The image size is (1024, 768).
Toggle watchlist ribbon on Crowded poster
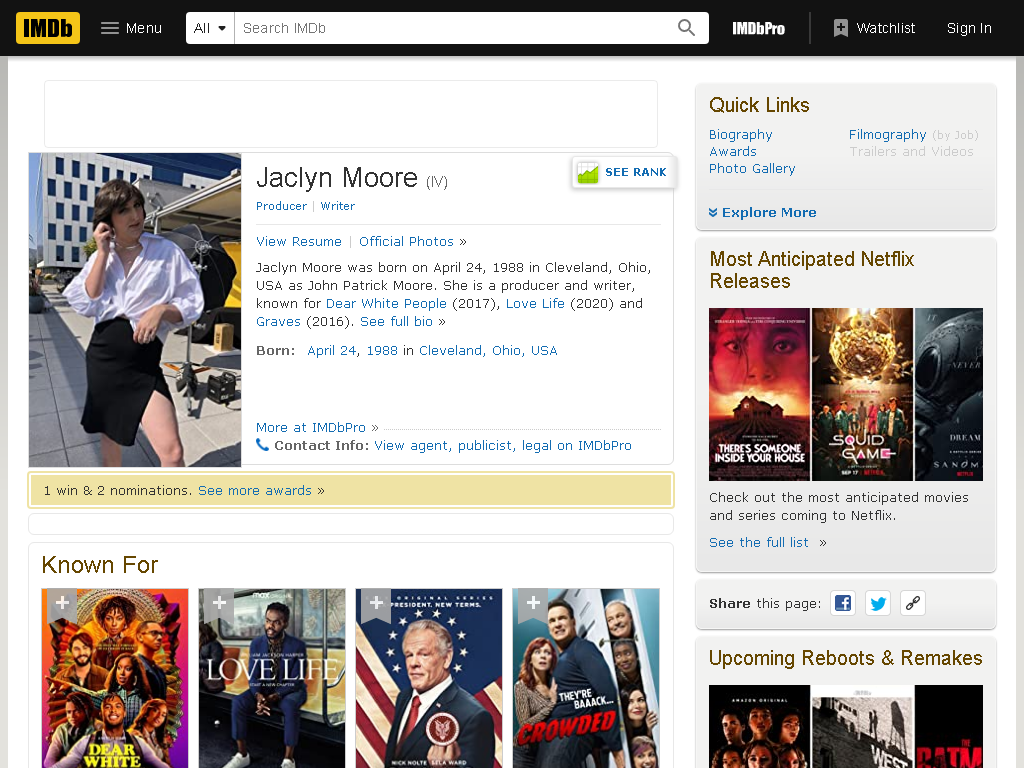click(533, 603)
